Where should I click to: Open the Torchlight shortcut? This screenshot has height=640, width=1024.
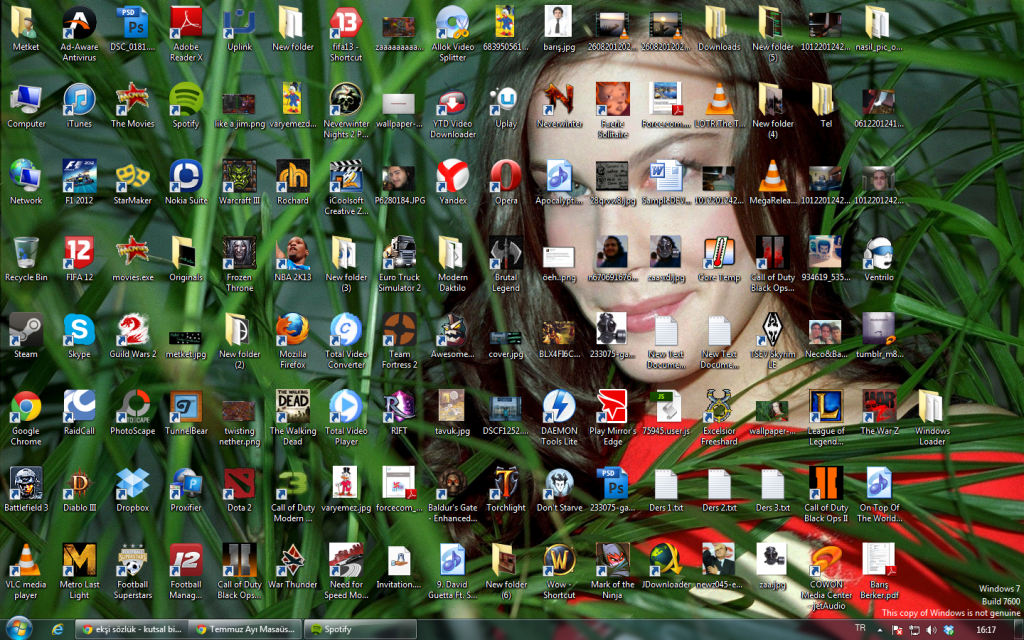tap(506, 484)
